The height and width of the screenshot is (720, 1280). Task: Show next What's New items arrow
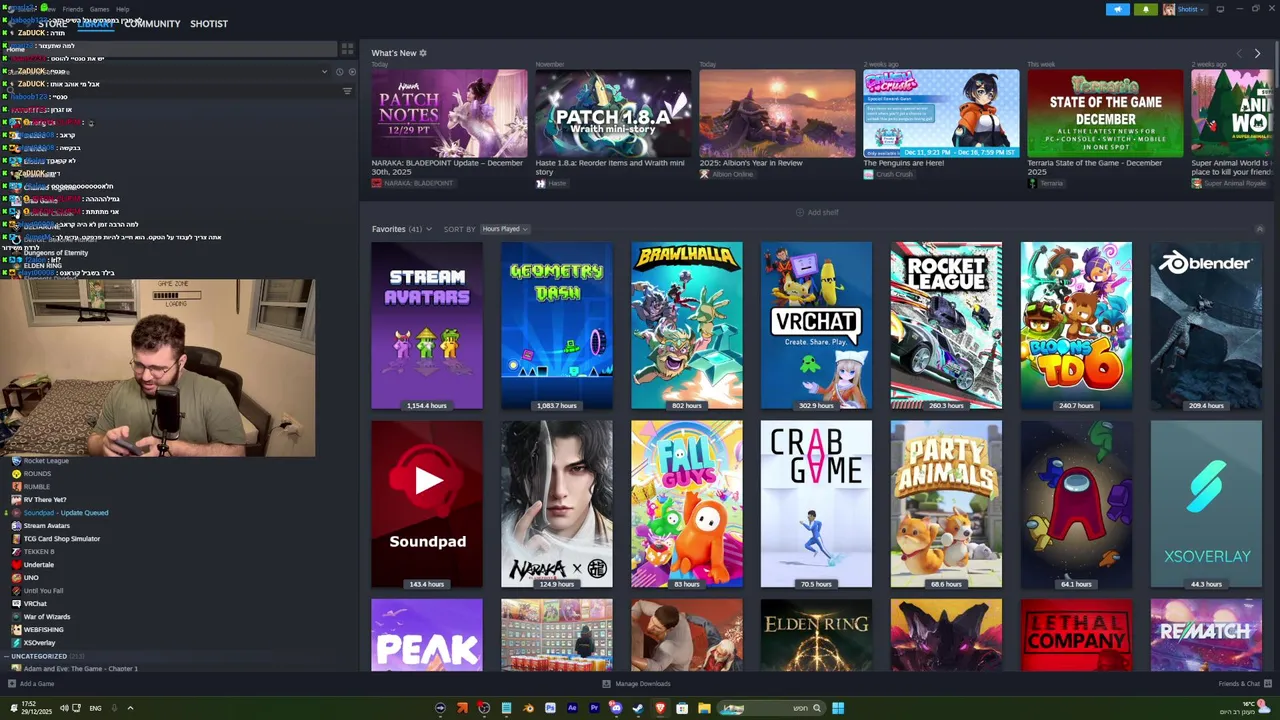[1257, 53]
